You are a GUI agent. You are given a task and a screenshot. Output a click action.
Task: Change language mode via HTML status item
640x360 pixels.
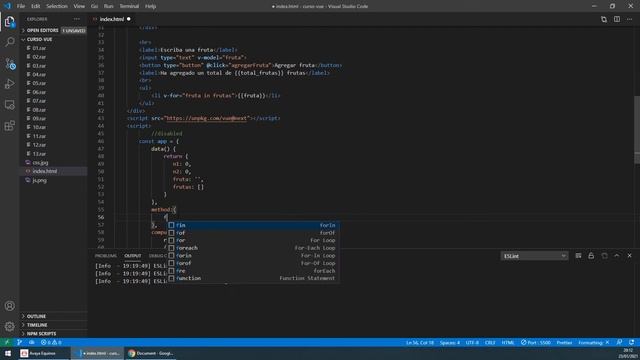coord(508,342)
